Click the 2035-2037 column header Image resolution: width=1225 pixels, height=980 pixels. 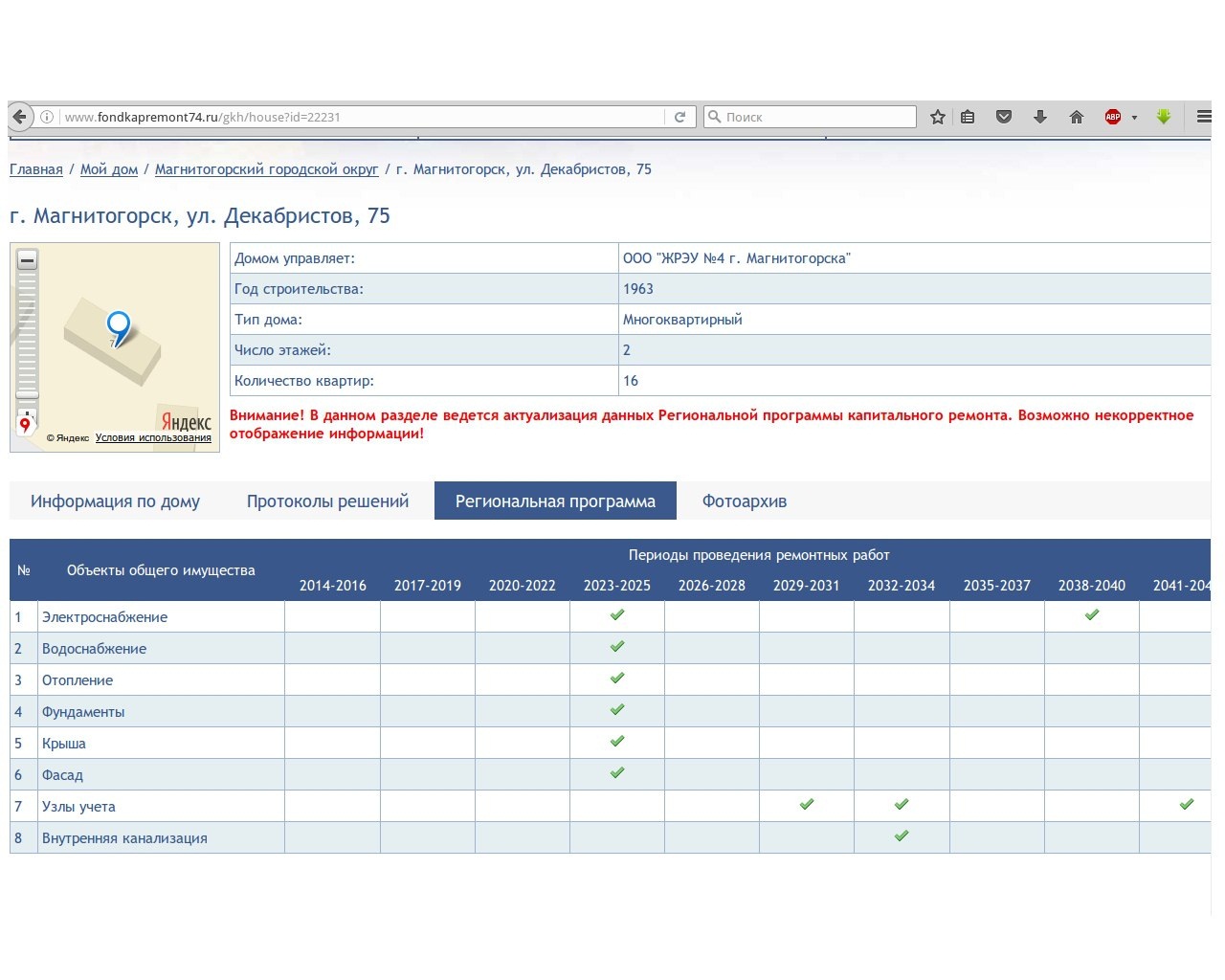[x=997, y=586]
